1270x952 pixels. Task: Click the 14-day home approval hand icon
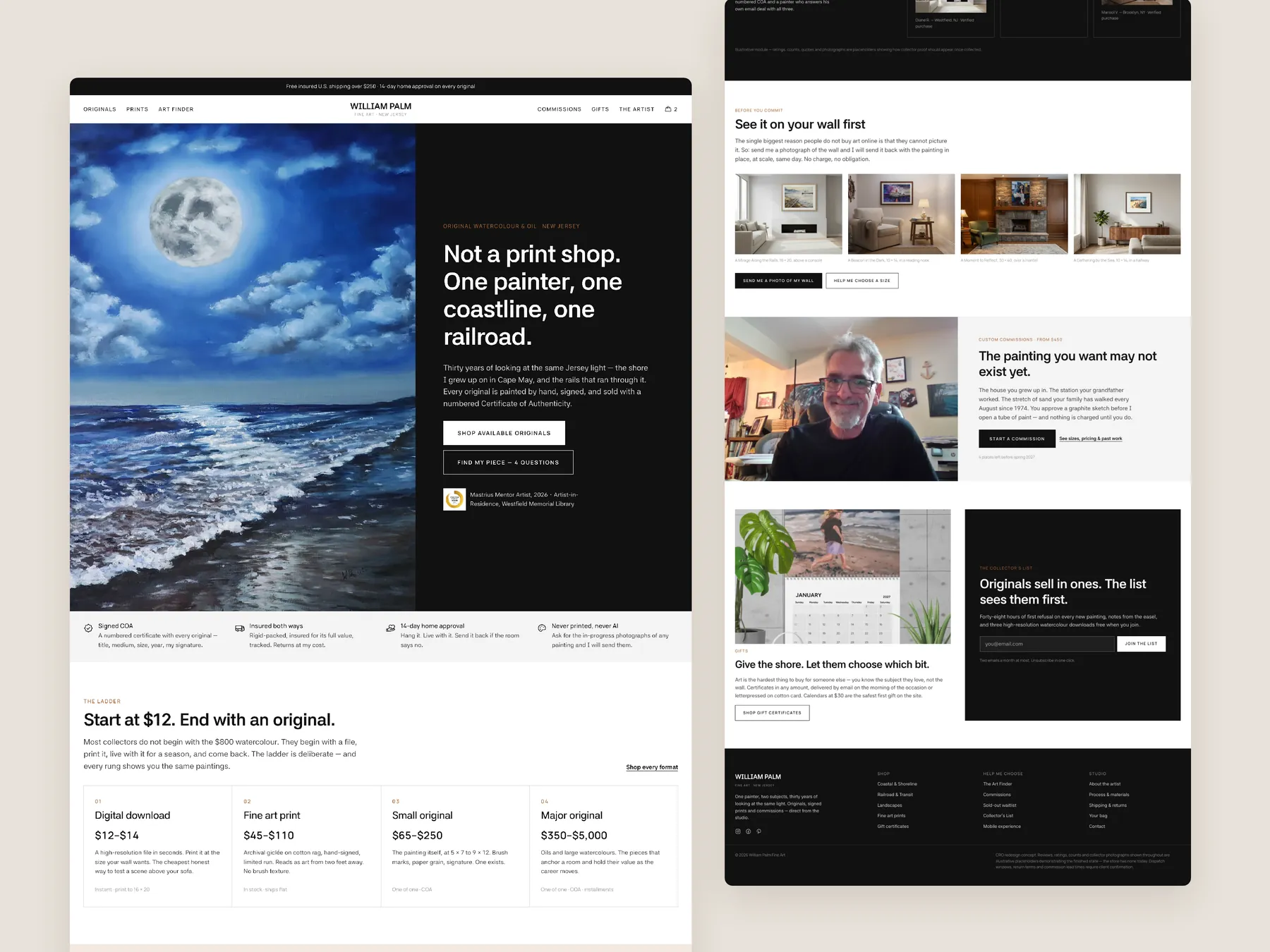point(391,628)
